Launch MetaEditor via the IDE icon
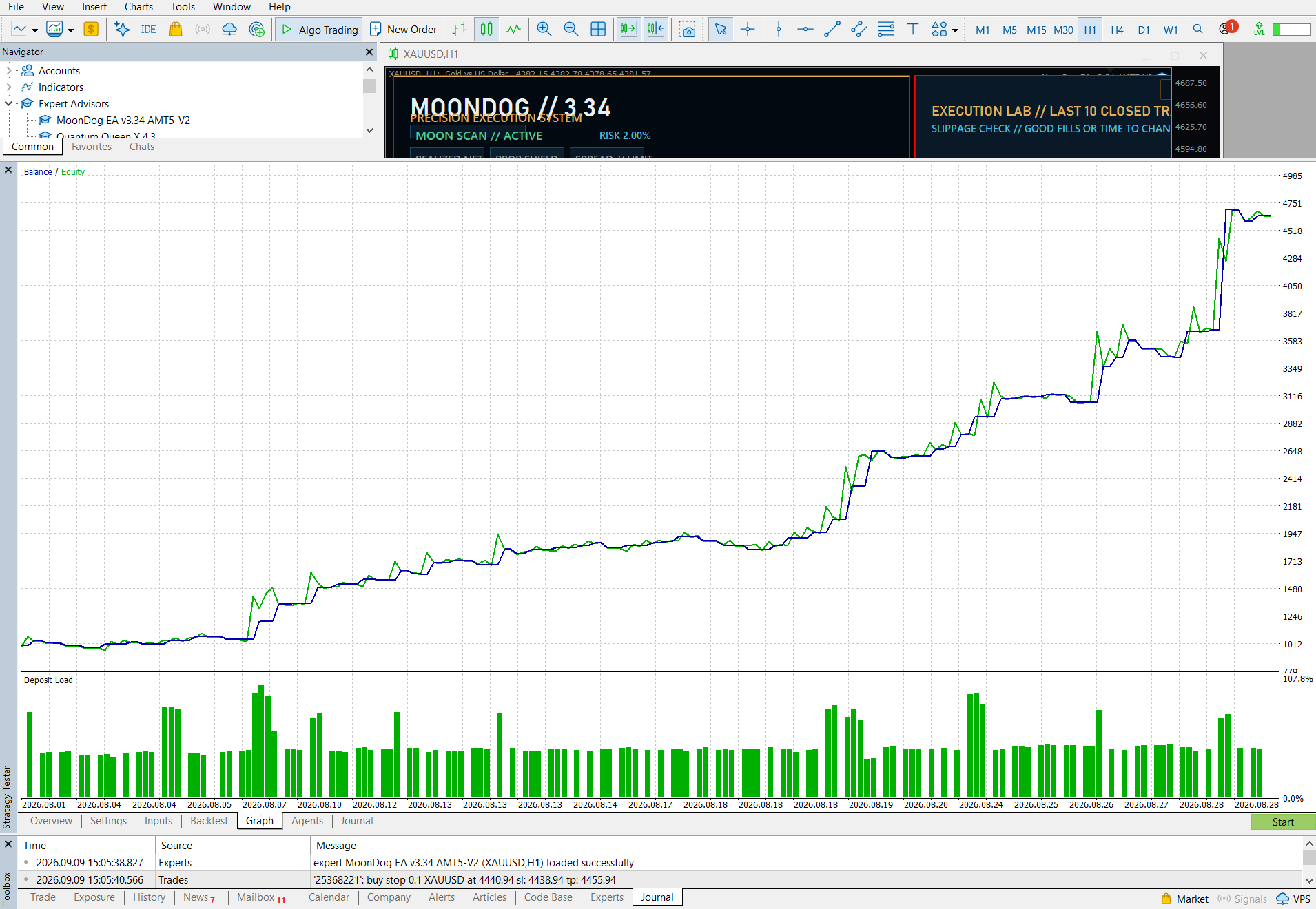This screenshot has height=909, width=1316. (149, 30)
